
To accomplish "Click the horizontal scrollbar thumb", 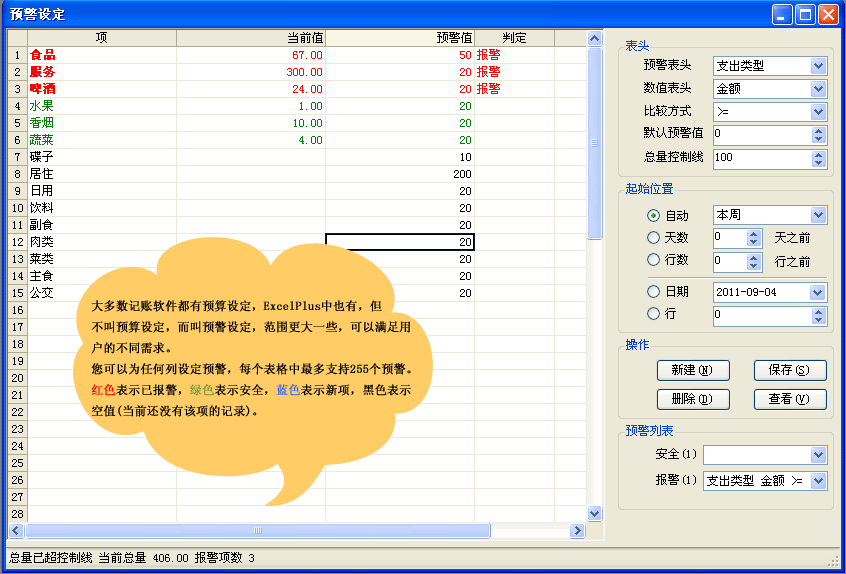I will pyautogui.click(x=258, y=530).
